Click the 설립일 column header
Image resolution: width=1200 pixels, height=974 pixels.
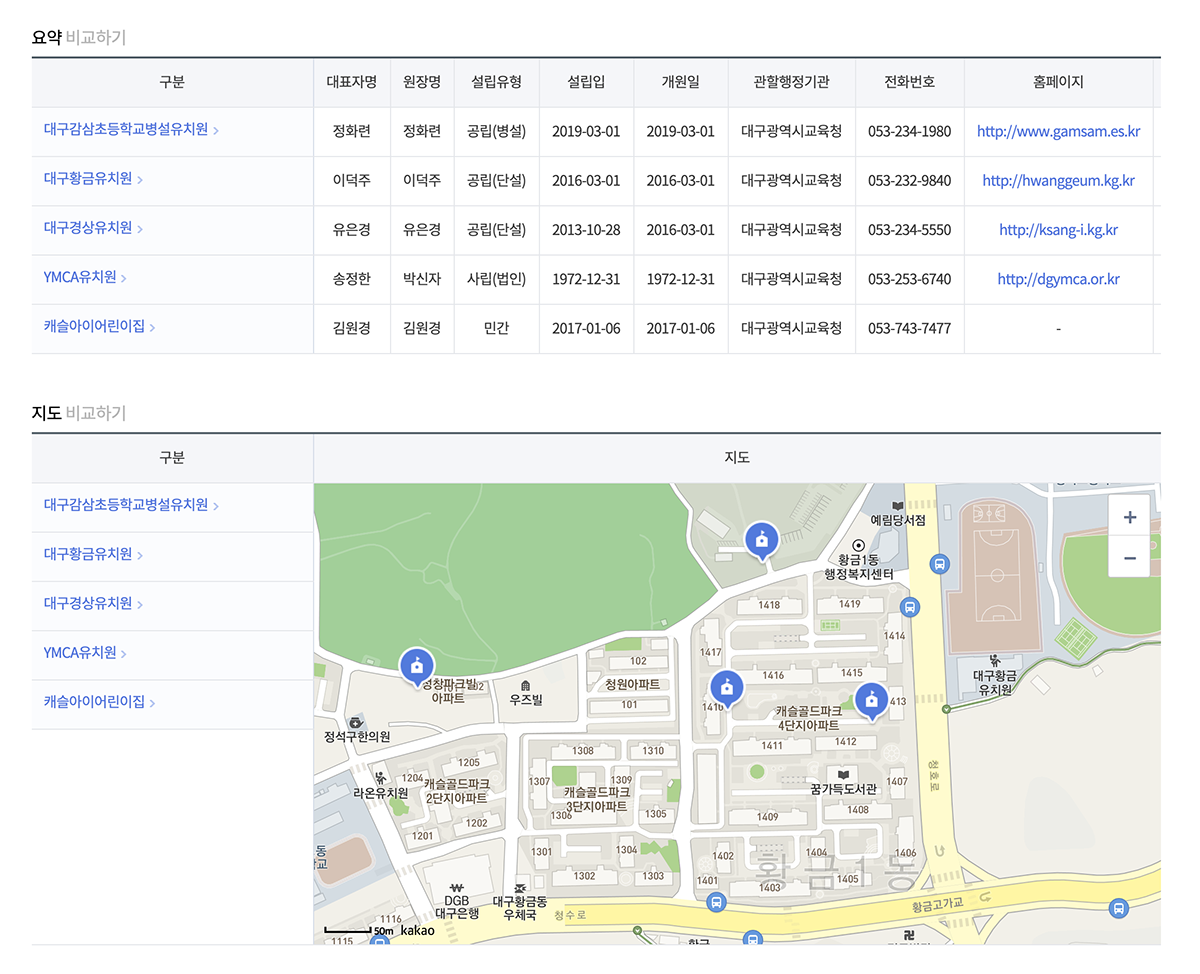[586, 82]
